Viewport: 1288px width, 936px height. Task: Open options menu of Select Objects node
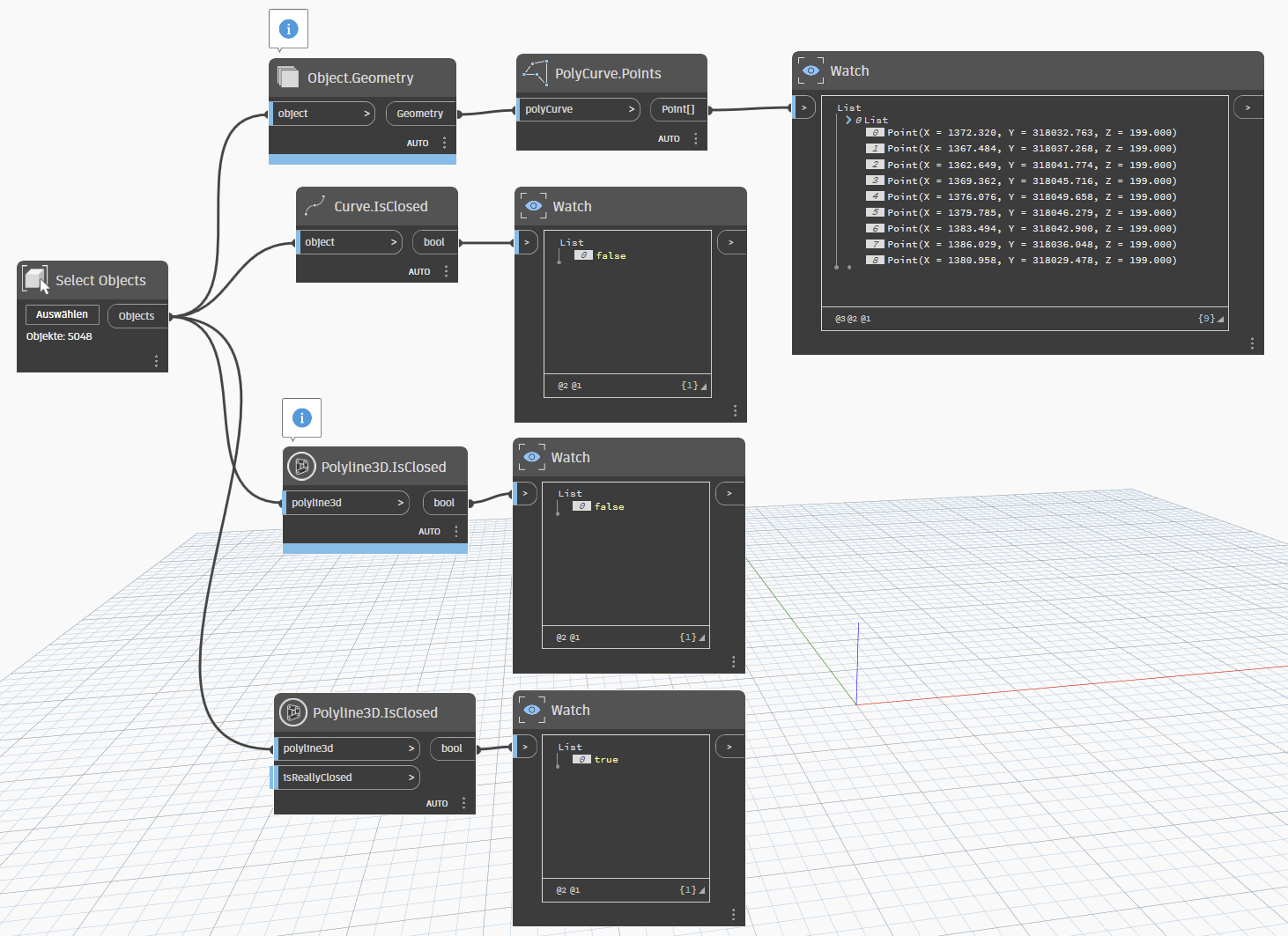tap(156, 361)
